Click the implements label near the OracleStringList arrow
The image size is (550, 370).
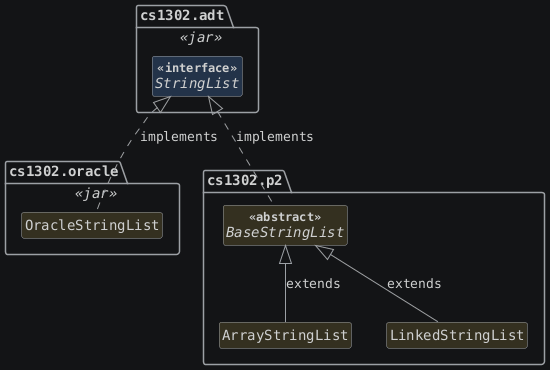point(179,136)
